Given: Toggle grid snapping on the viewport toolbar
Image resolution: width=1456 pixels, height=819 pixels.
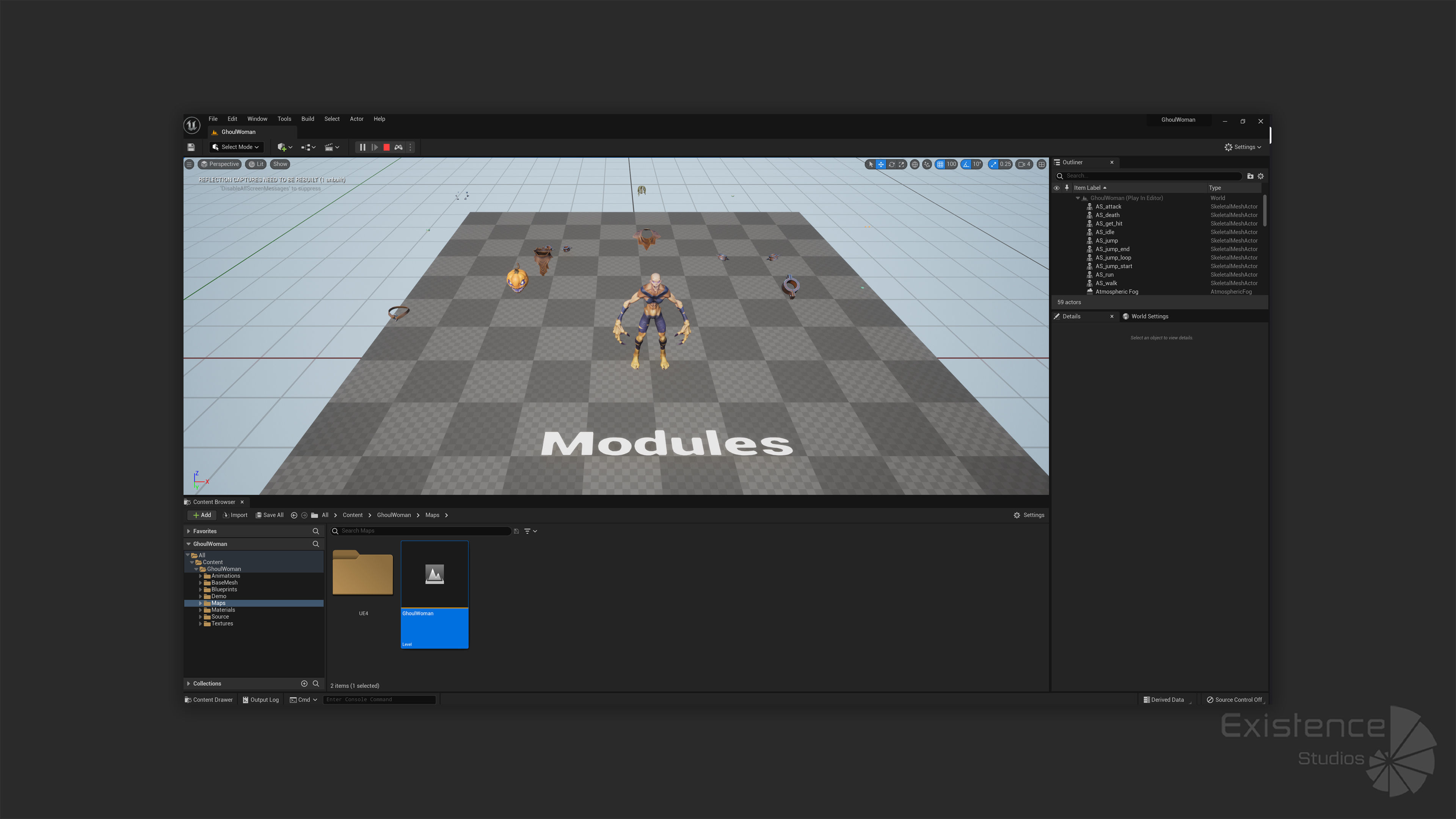Looking at the screenshot, I should coord(940,165).
